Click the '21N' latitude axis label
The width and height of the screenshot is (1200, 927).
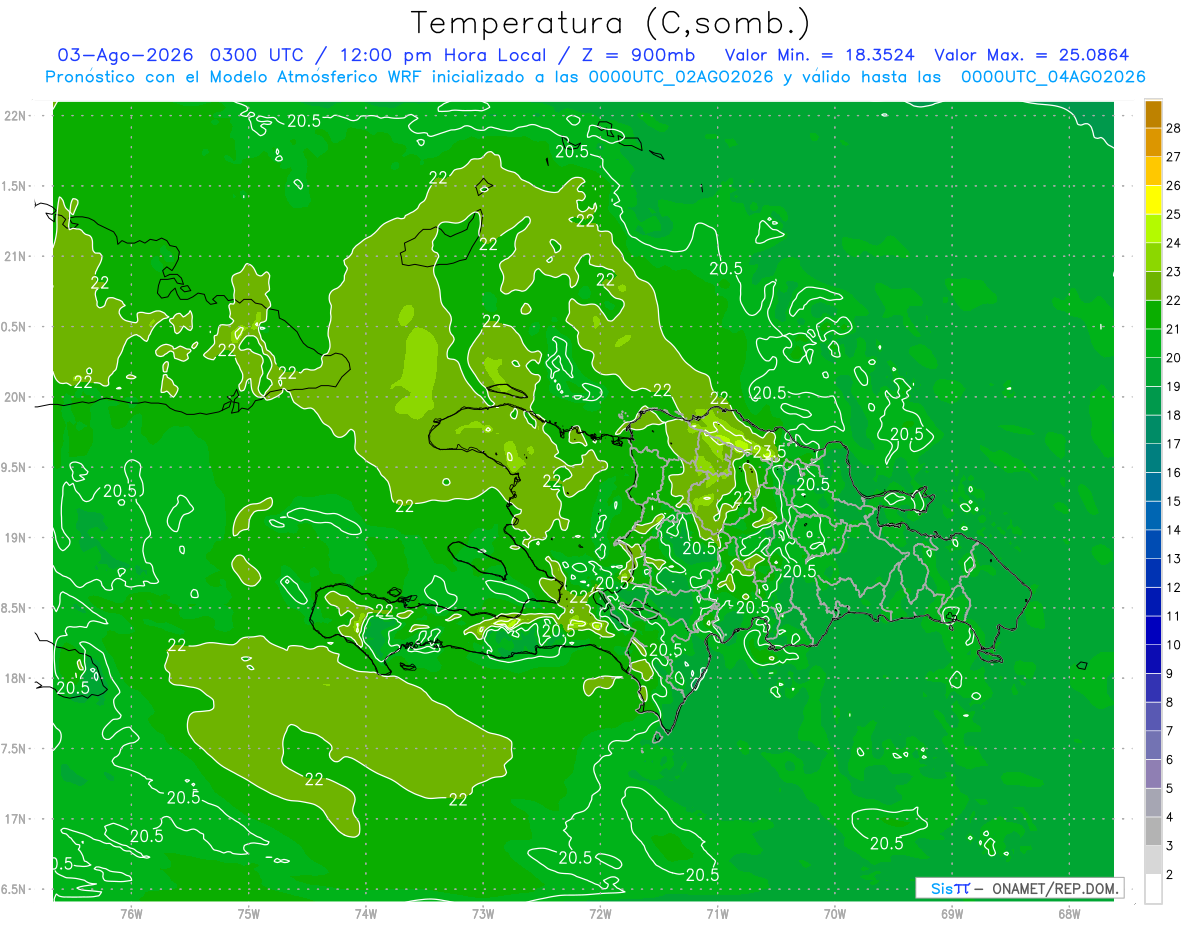[17, 256]
